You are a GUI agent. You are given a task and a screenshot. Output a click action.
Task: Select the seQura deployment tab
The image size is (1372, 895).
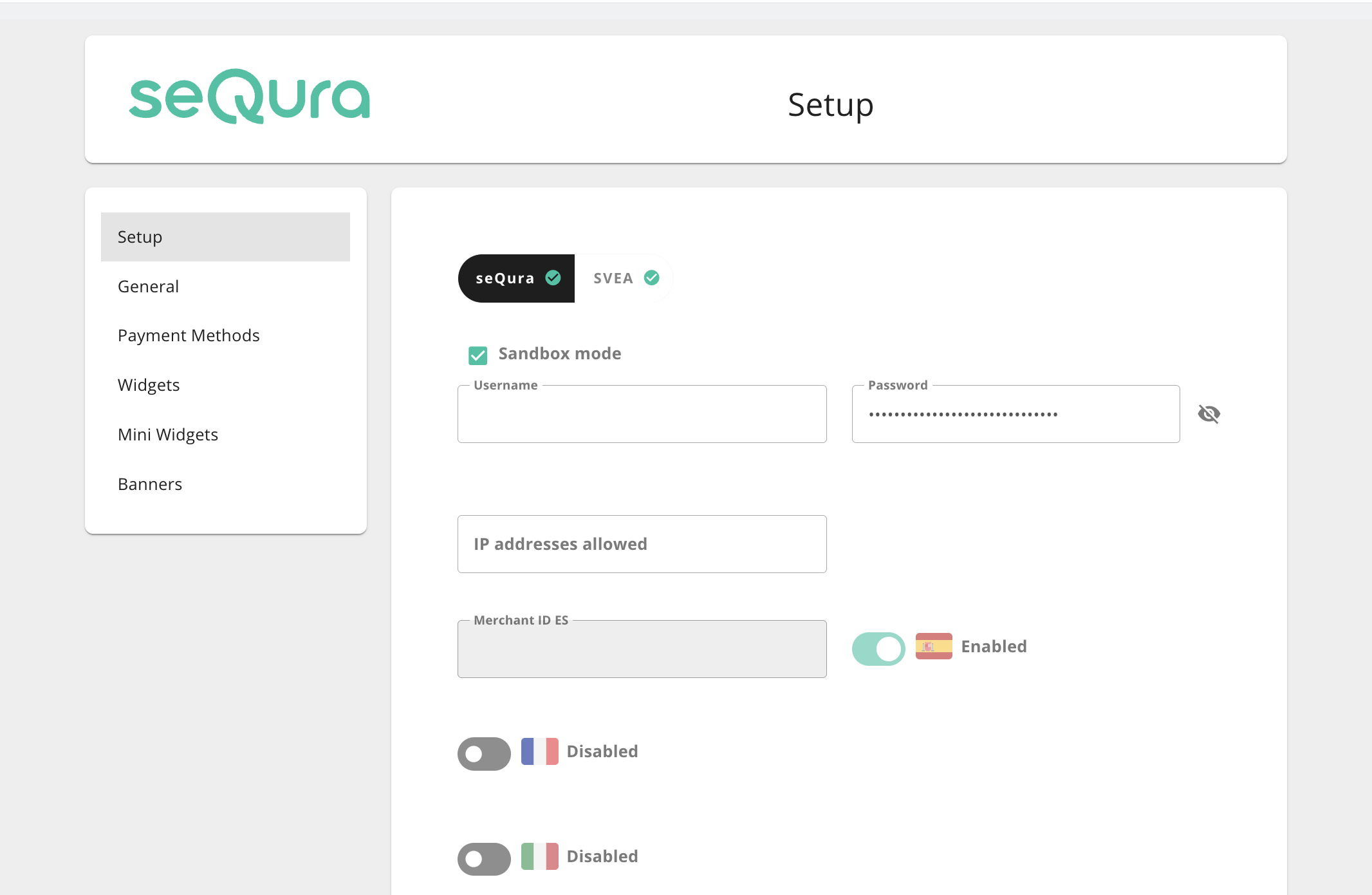pos(517,278)
